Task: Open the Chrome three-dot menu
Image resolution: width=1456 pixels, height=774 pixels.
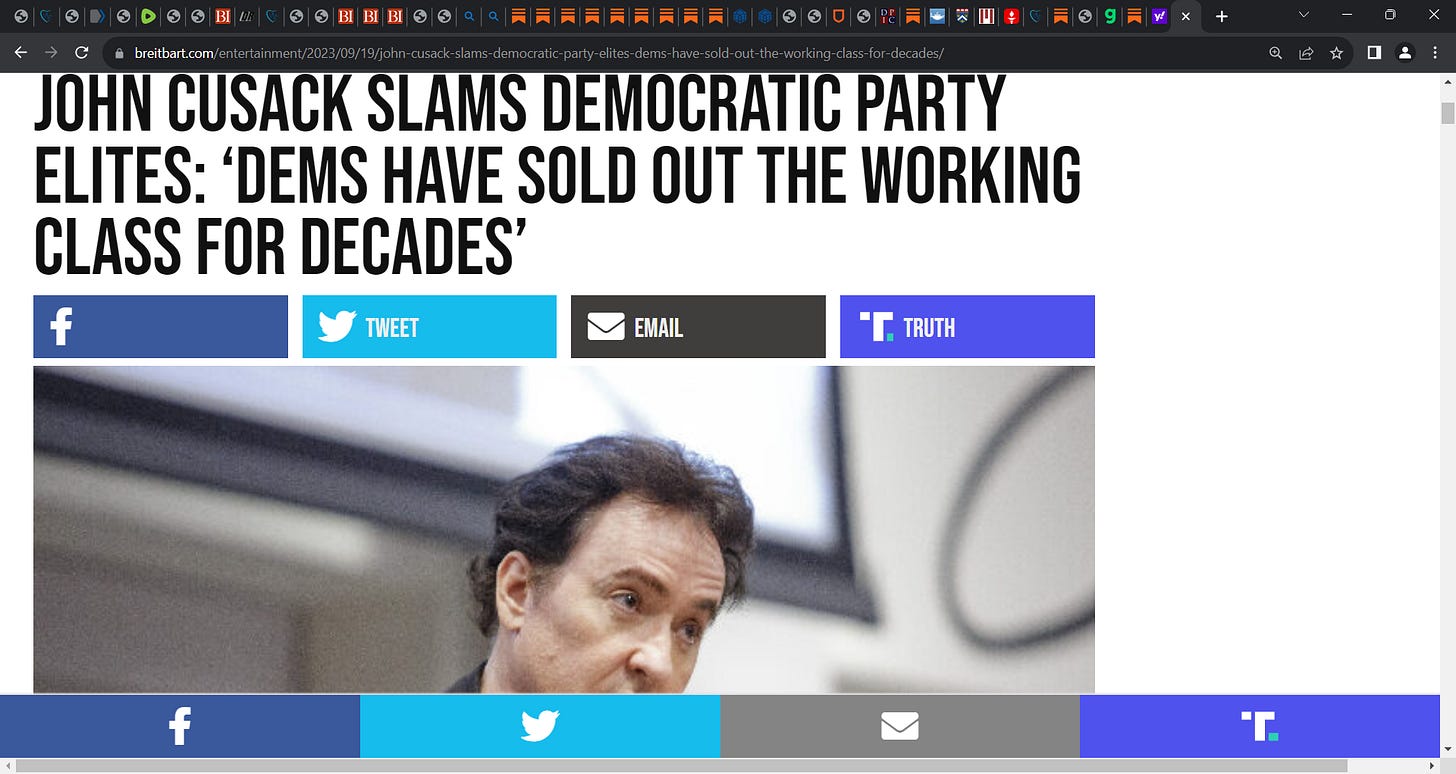Action: point(1436,53)
